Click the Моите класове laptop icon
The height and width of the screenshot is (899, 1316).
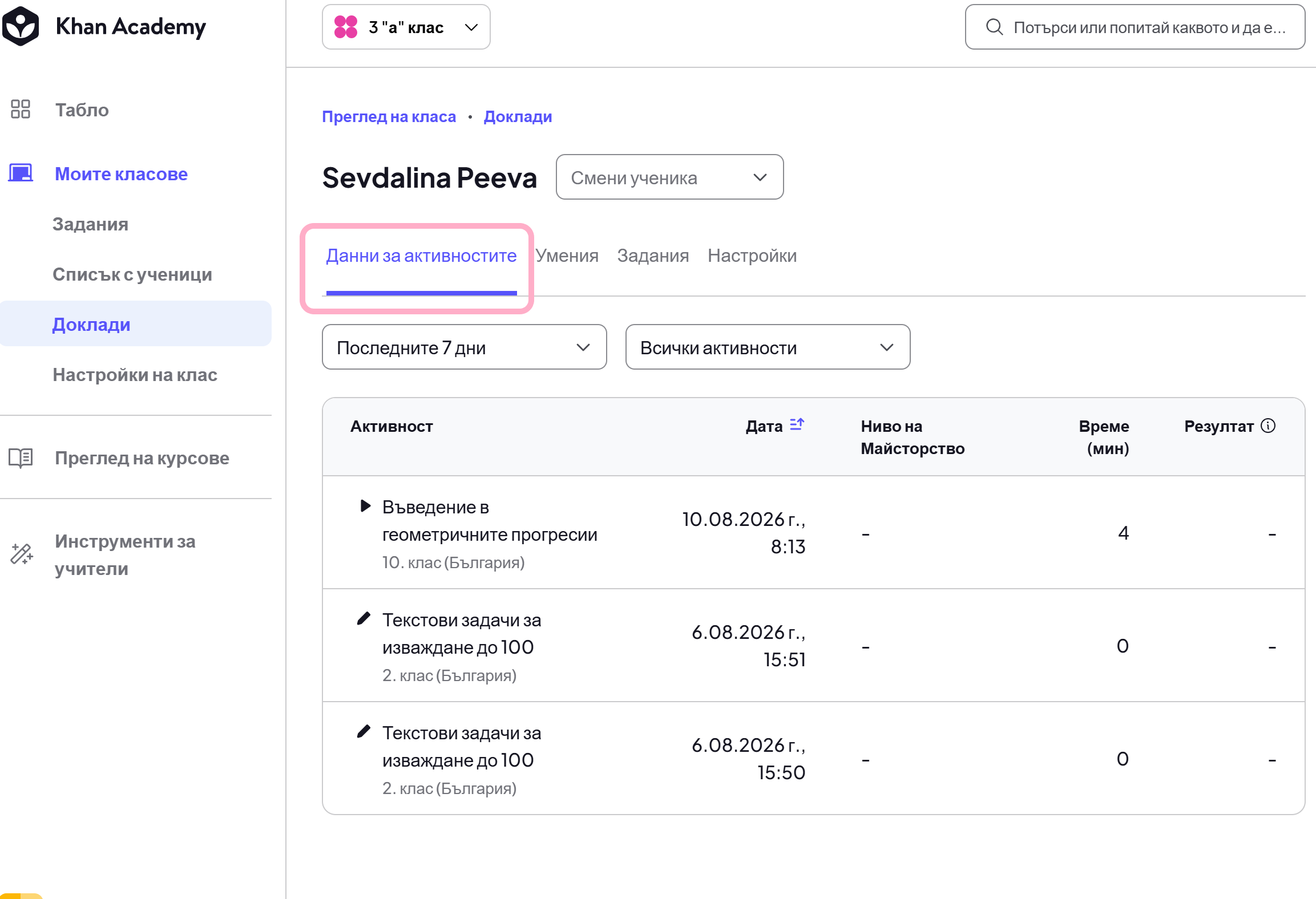(21, 173)
